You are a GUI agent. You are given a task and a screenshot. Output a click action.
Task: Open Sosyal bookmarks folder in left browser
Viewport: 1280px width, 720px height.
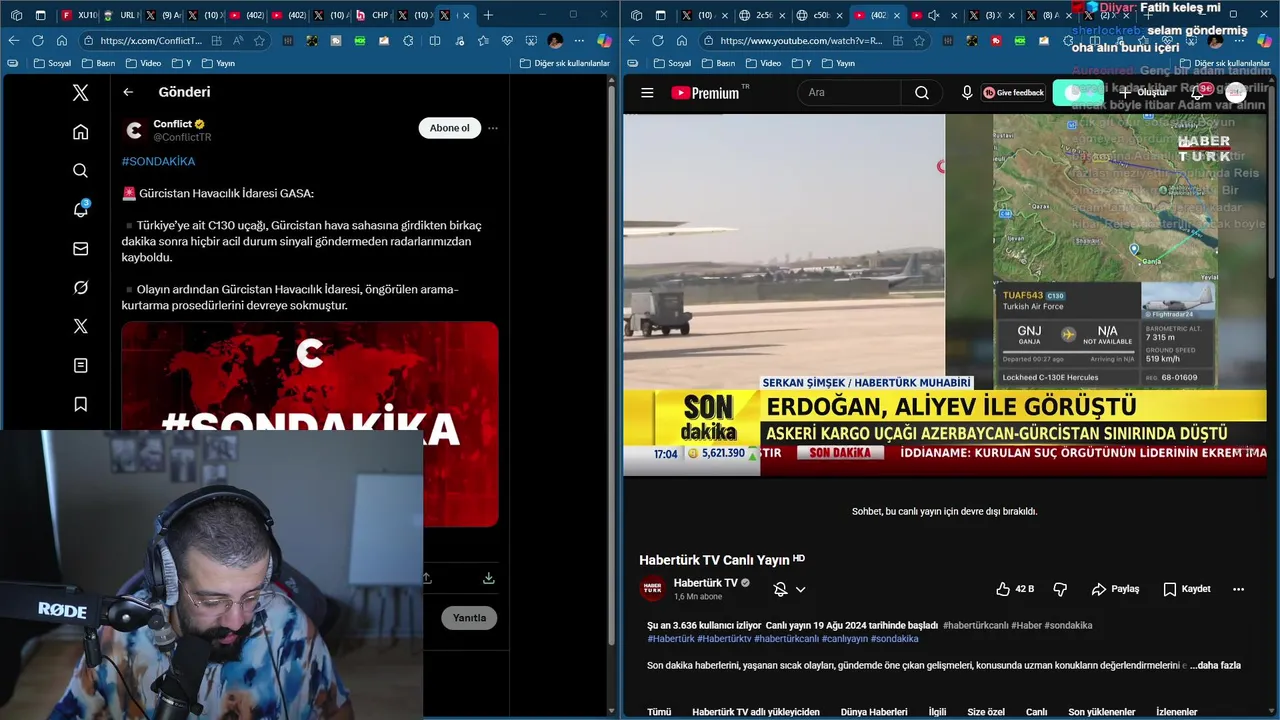tap(52, 63)
